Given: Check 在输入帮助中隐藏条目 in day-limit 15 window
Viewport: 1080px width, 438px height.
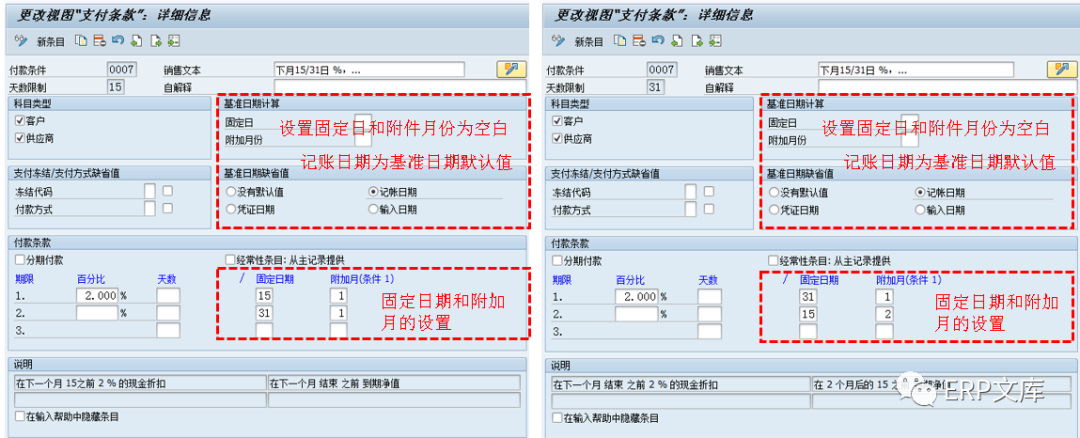Looking at the screenshot, I should tap(19, 417).
